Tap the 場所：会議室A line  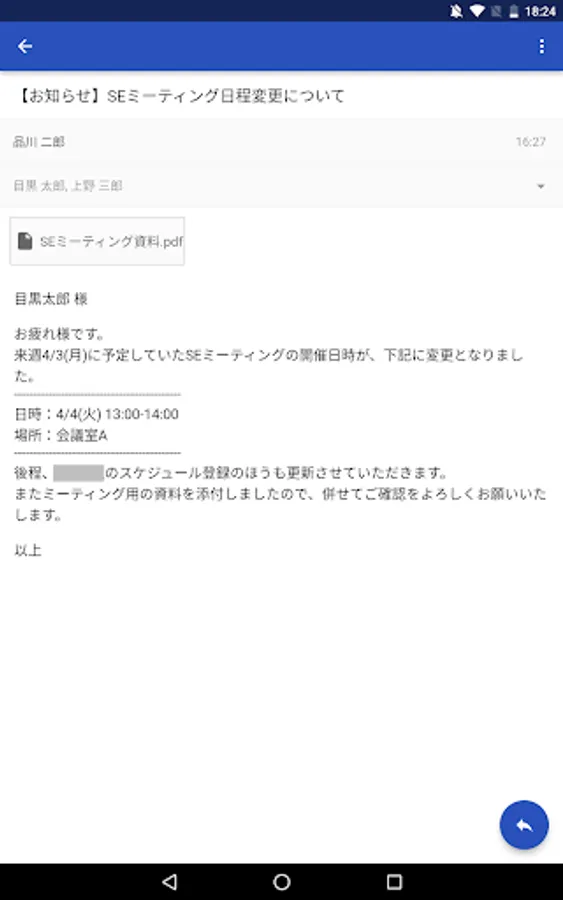[x=61, y=436]
